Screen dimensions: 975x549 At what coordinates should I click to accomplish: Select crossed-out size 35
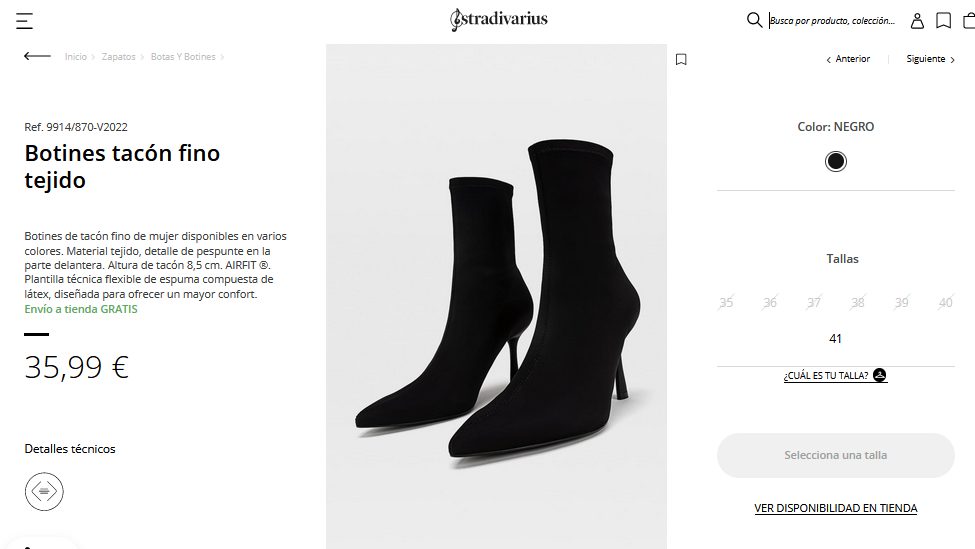pos(726,303)
